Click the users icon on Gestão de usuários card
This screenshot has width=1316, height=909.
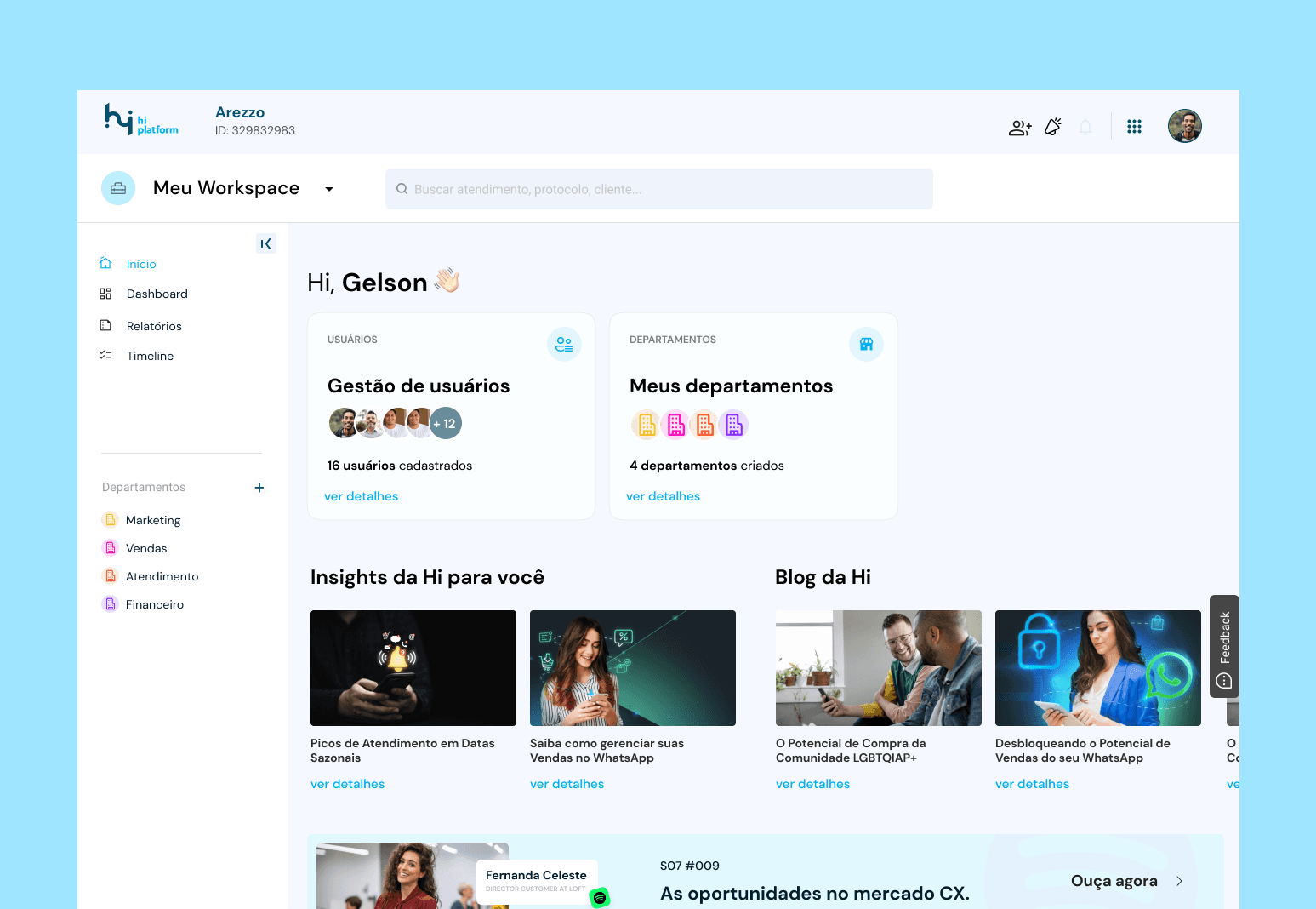pos(564,345)
